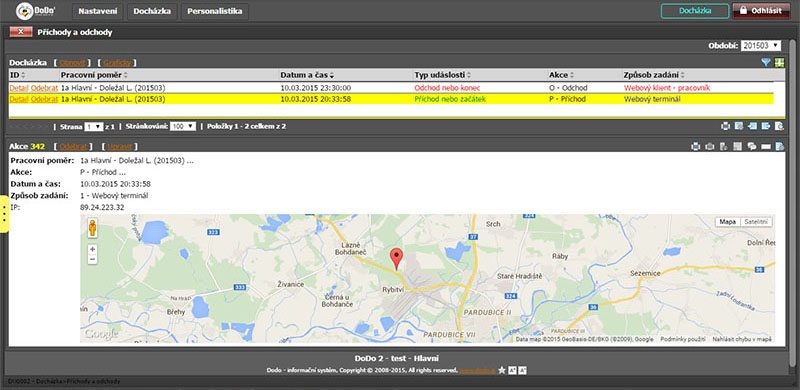The height and width of the screenshot is (390, 800).
Task: Click the yellow side panel handle on left edge
Action: coord(4,213)
